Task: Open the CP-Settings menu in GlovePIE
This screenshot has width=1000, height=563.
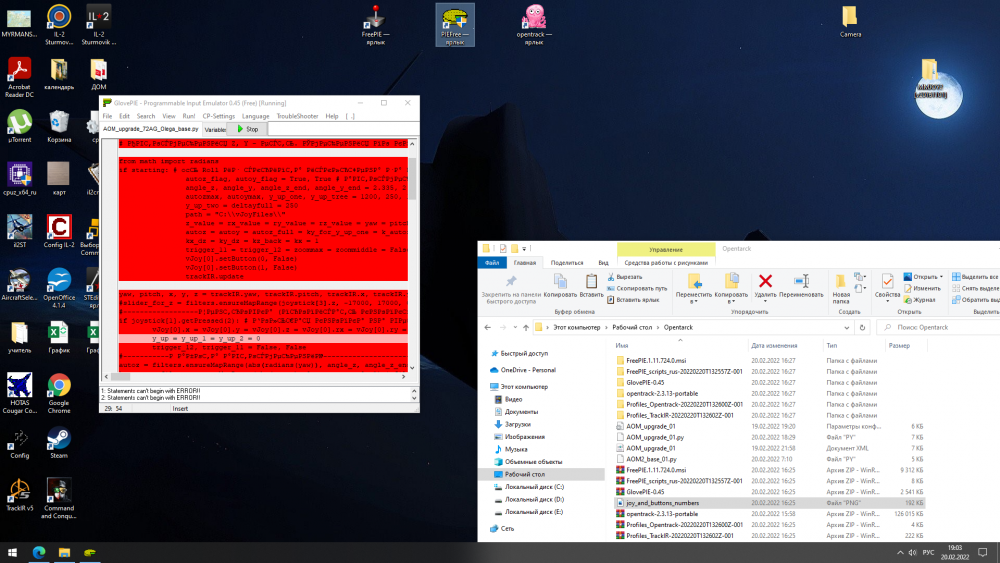Action: pyautogui.click(x=218, y=116)
